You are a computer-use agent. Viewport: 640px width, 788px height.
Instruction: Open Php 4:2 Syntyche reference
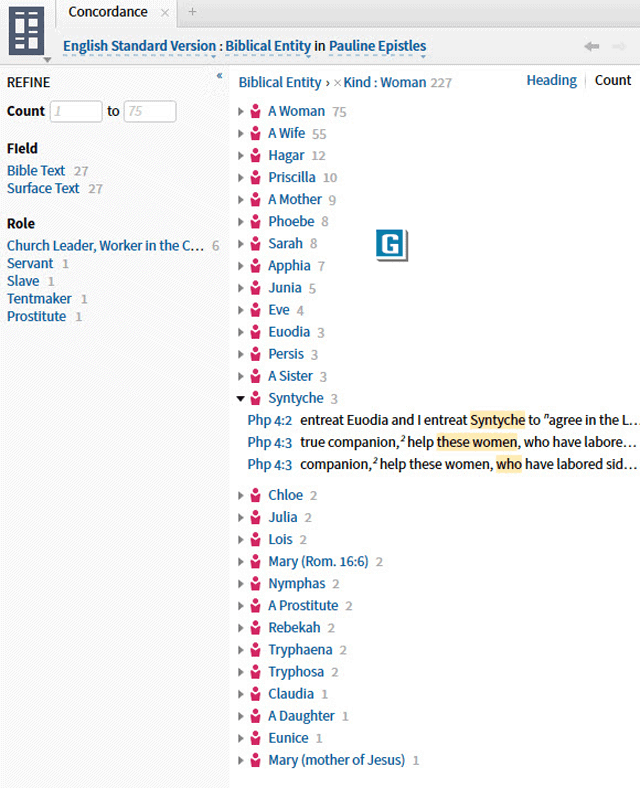270,421
